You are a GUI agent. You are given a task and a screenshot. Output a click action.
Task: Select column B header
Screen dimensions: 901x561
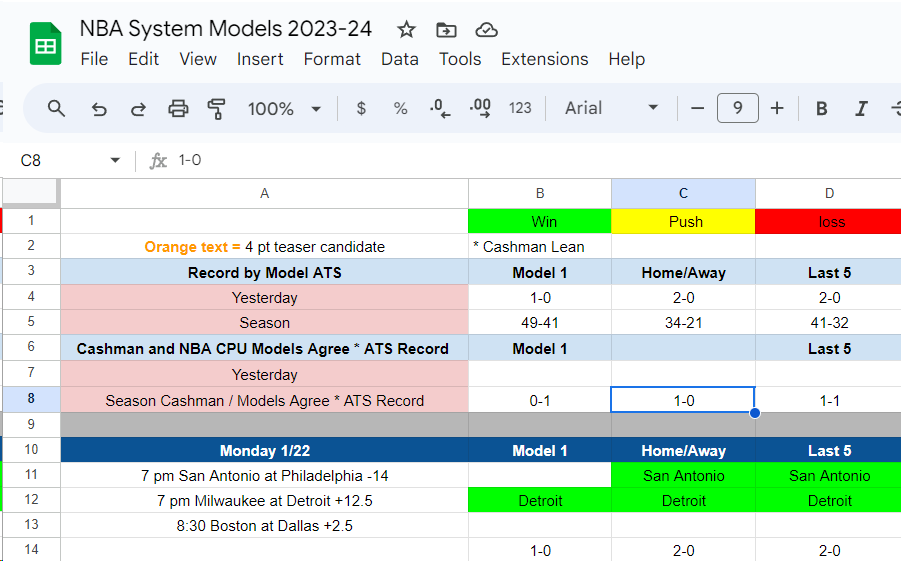540,194
